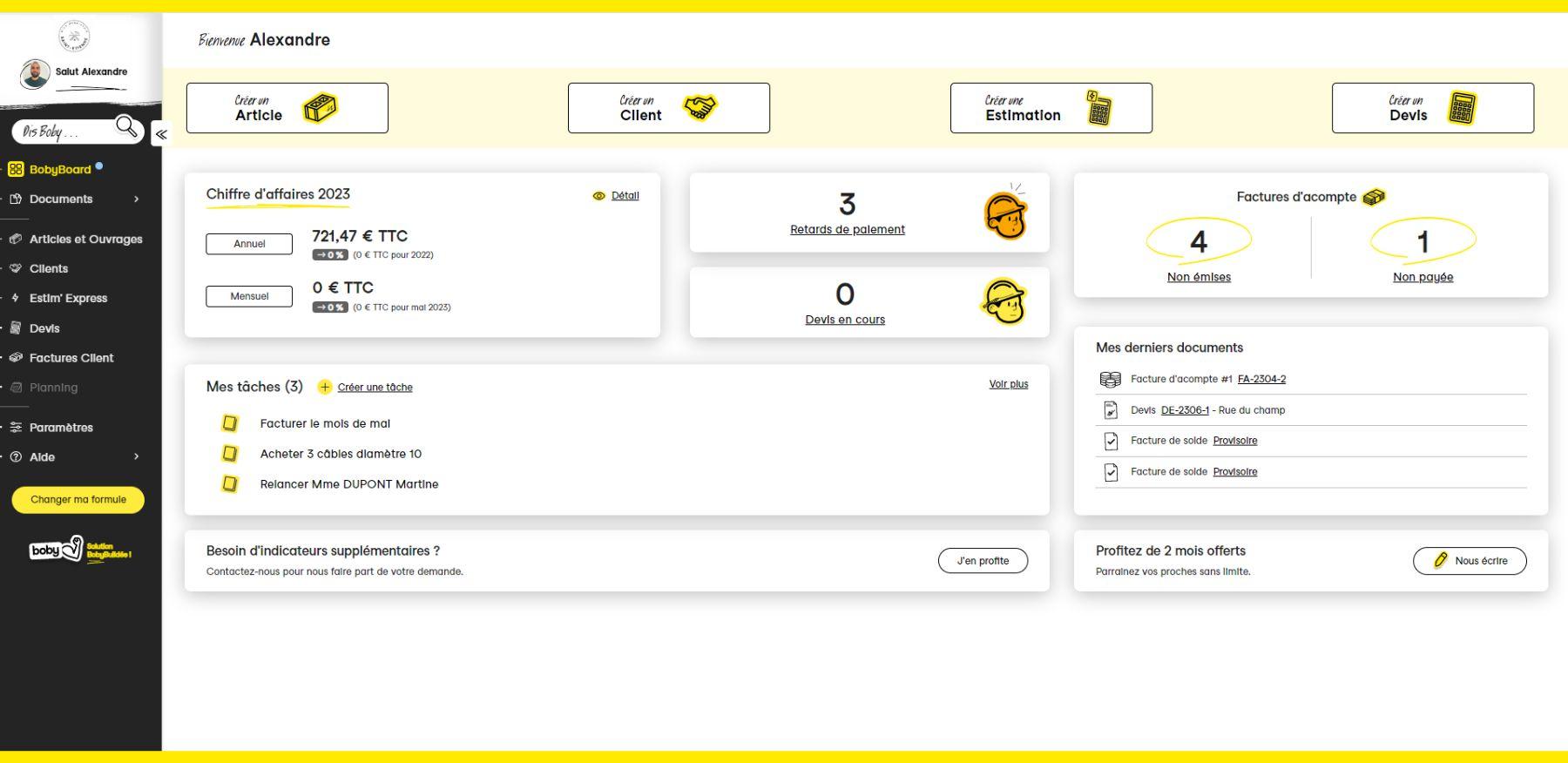Open Documents in the sidebar
This screenshot has height=763, width=1568.
[61, 199]
